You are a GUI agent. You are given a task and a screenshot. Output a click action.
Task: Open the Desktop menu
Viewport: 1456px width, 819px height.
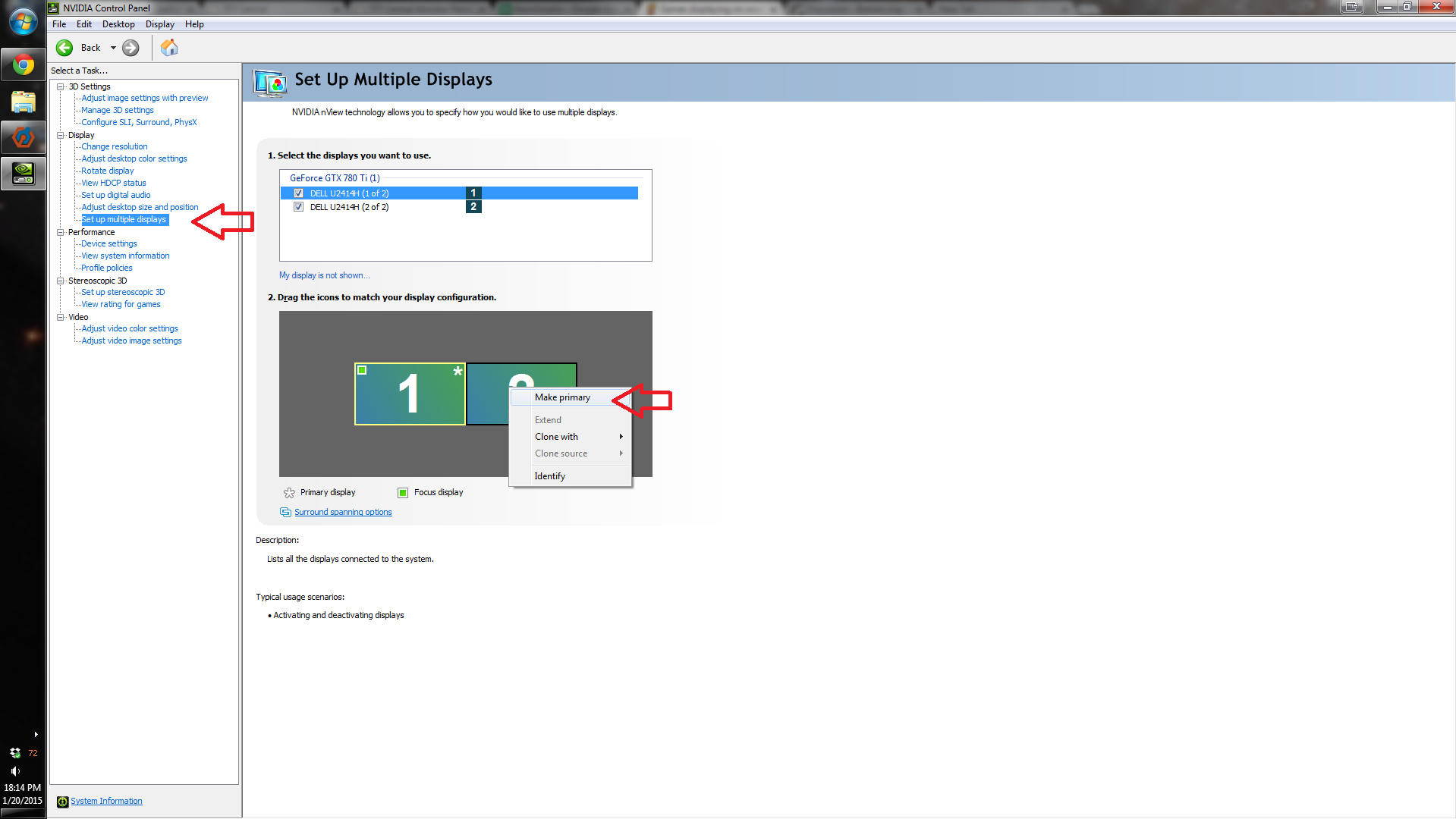[118, 24]
